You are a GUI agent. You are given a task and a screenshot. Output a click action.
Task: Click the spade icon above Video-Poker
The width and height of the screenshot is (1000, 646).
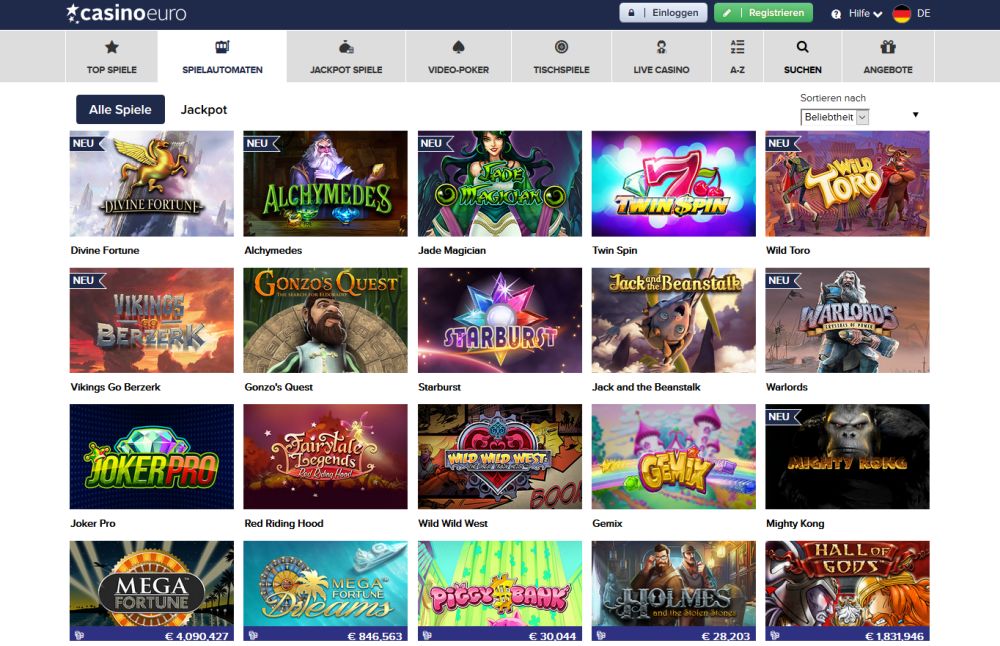[x=458, y=47]
